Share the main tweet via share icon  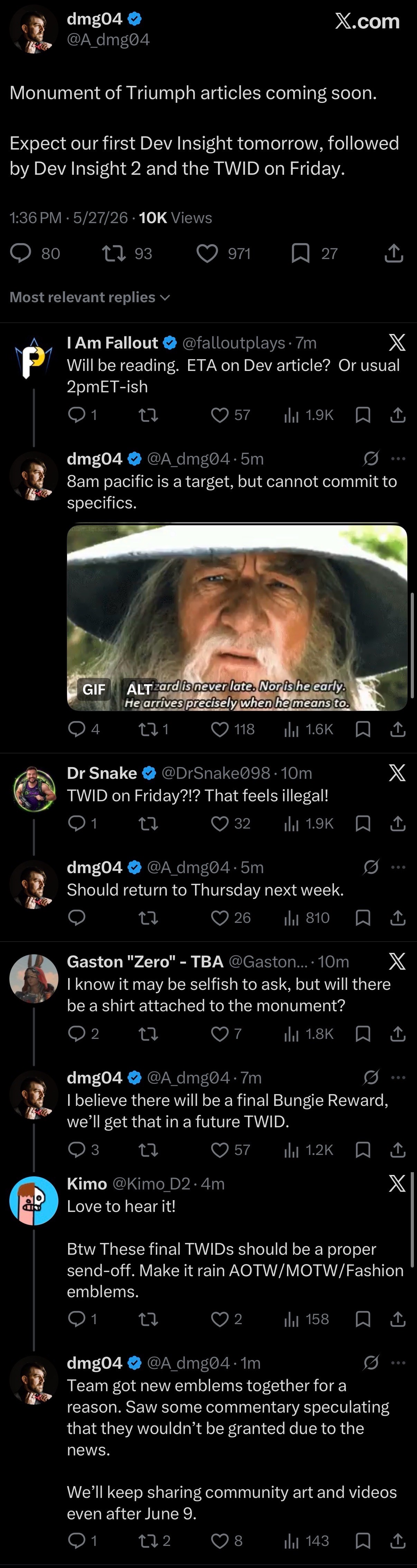(x=394, y=253)
